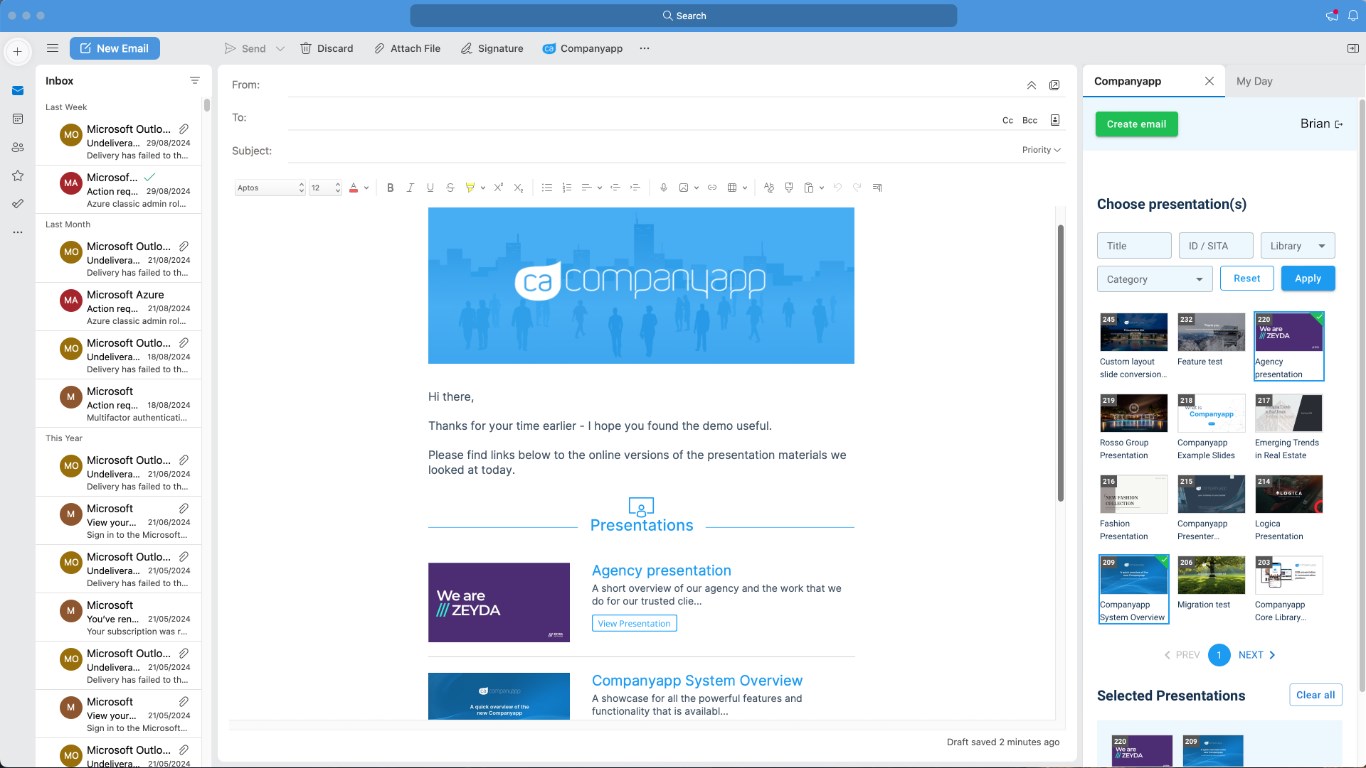Apply the yellow highlight color
The image size is (1366, 768).
click(x=470, y=188)
